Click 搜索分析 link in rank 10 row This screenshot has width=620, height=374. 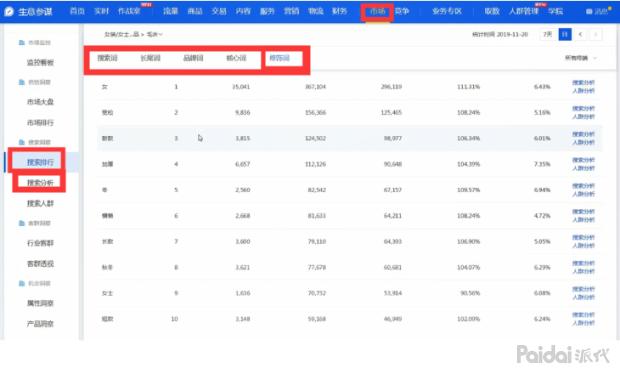(x=583, y=315)
